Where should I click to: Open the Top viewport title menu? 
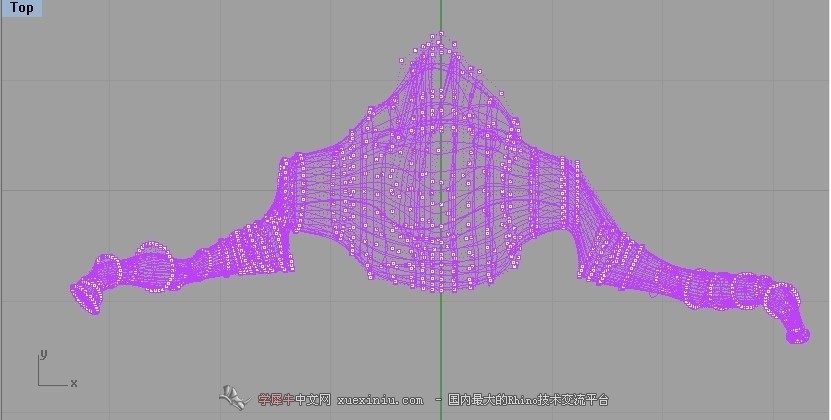point(21,8)
